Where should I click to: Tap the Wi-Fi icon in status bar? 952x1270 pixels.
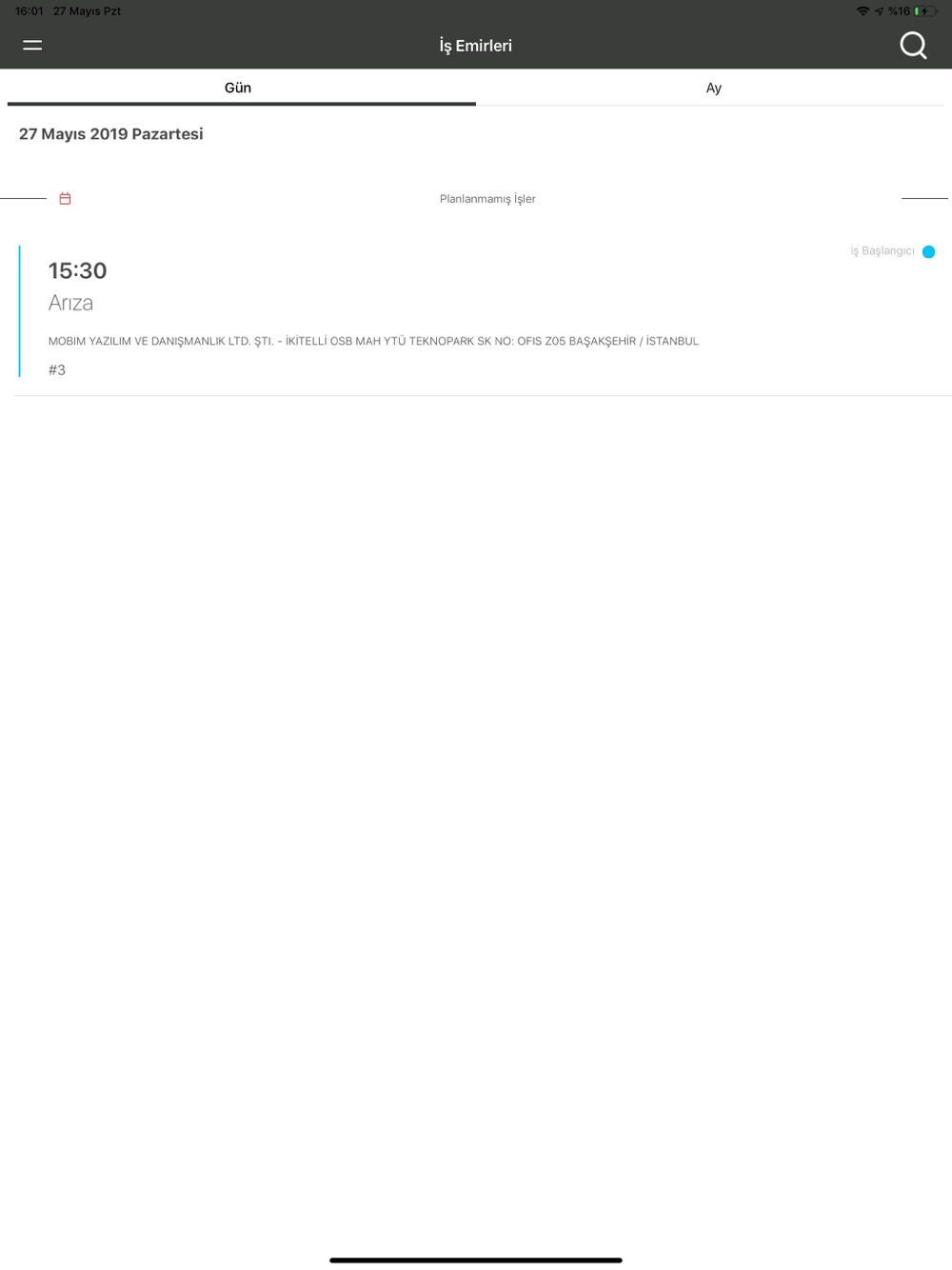coord(863,11)
